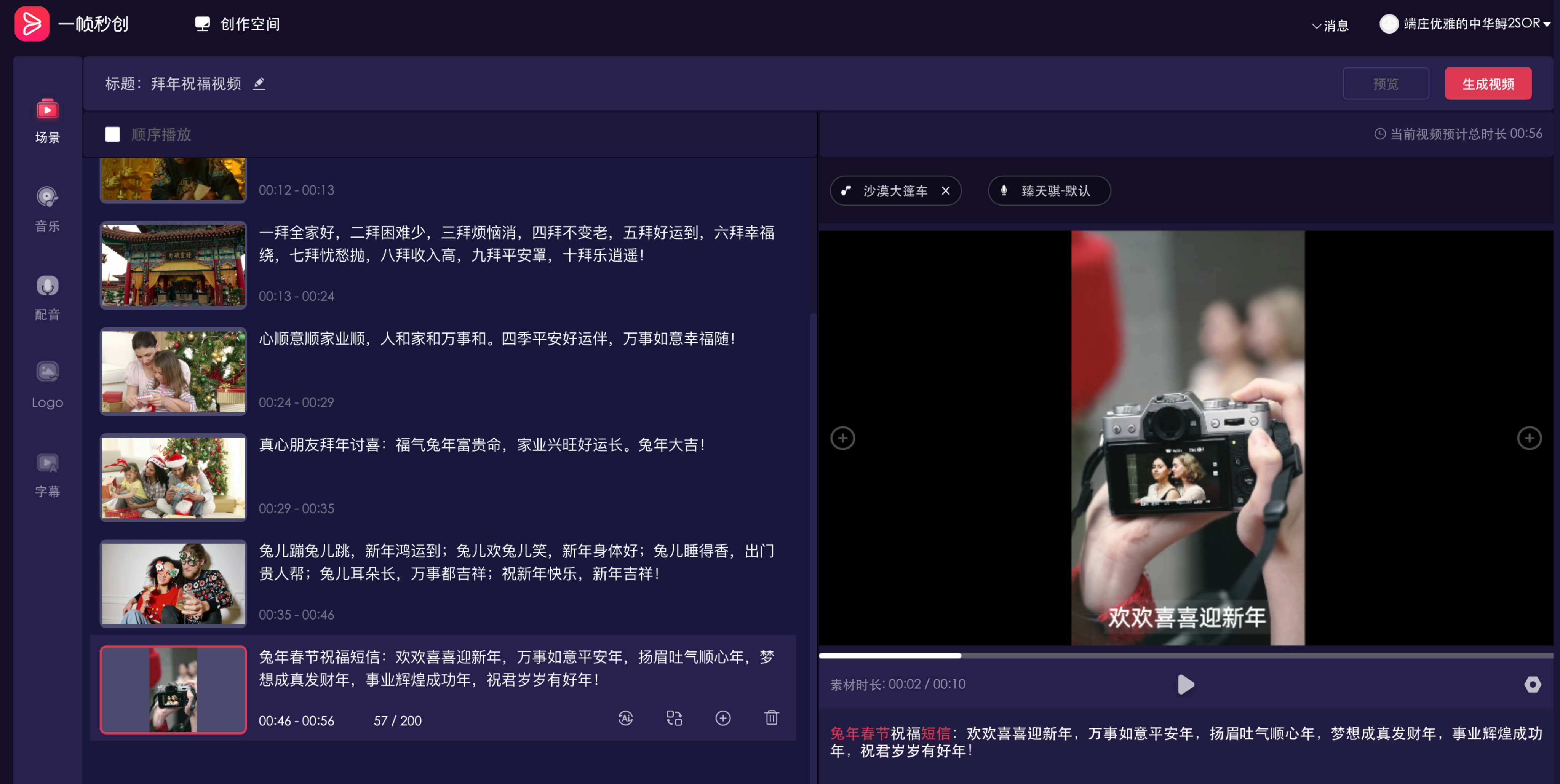This screenshot has width=1560, height=784.
Task: Click the 生成视频 generate video button
Action: (x=1487, y=83)
